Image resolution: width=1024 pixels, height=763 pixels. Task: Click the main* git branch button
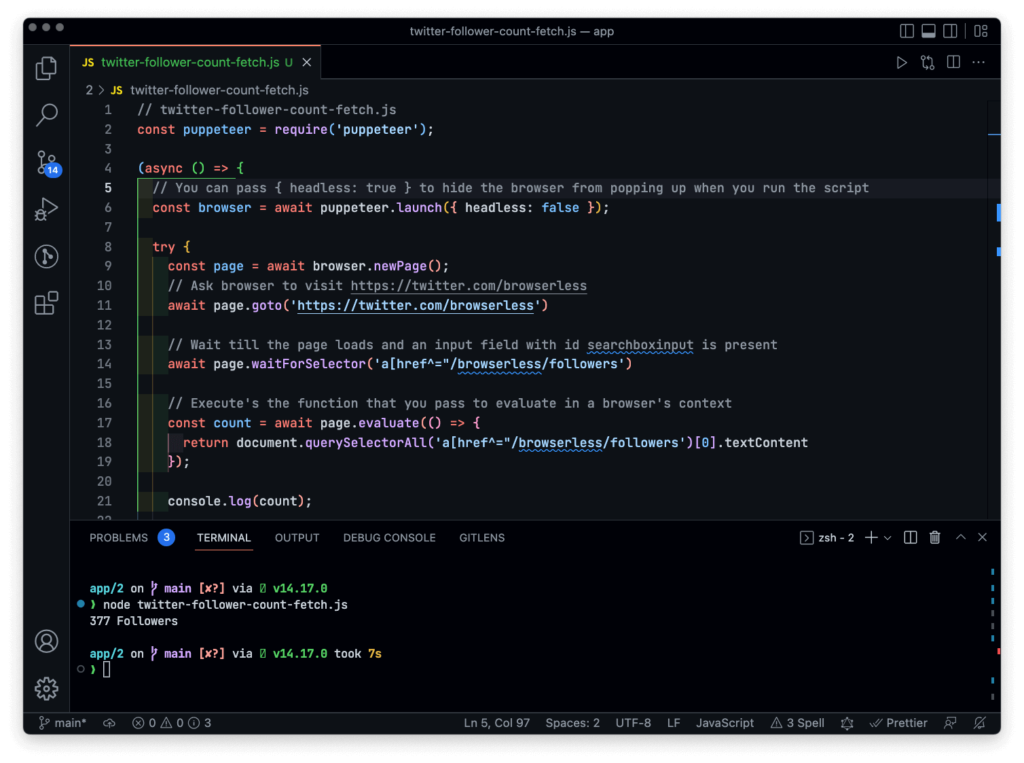(x=62, y=723)
